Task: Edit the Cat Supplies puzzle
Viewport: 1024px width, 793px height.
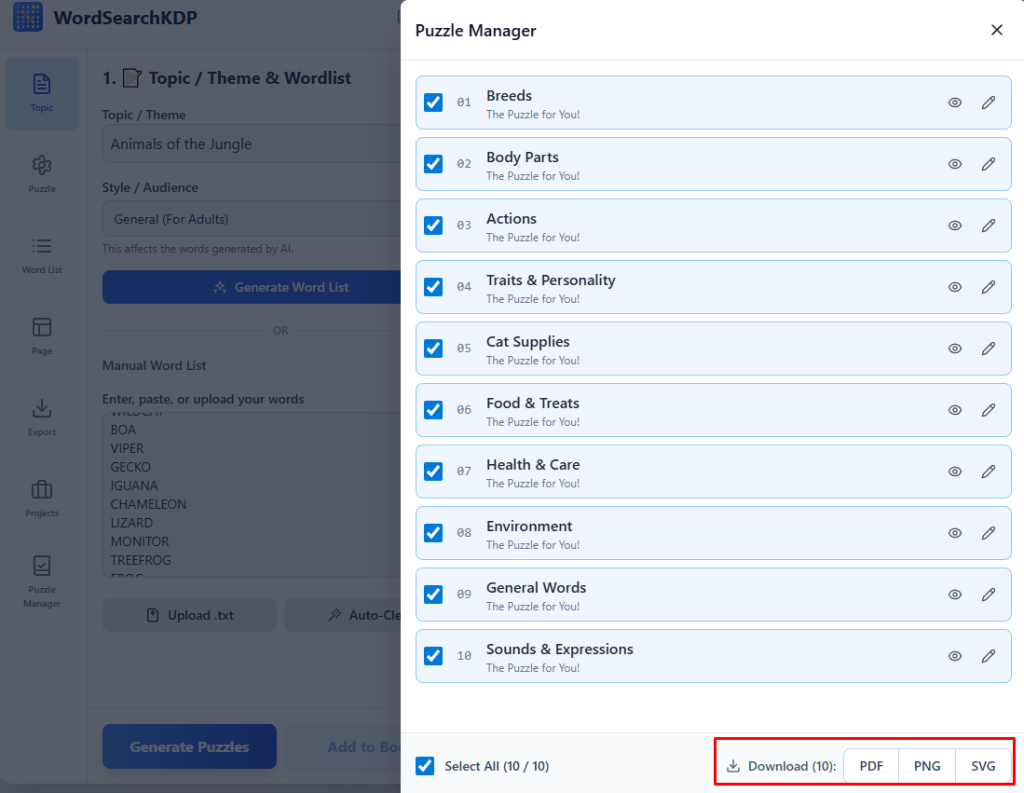Action: (988, 348)
